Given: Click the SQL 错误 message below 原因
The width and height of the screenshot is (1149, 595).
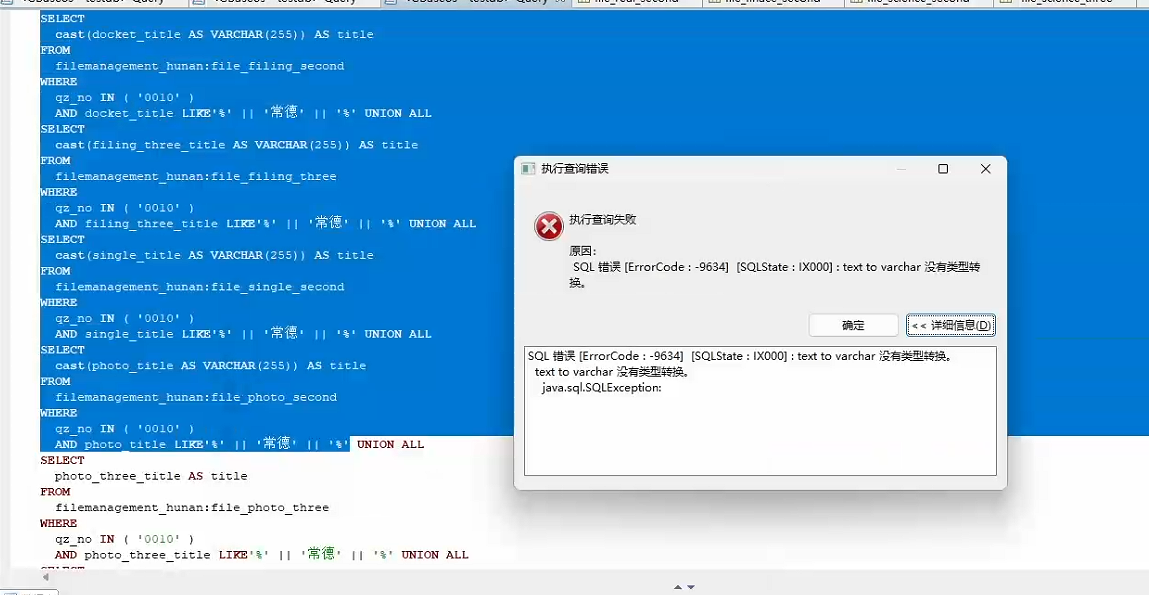Looking at the screenshot, I should 775,275.
